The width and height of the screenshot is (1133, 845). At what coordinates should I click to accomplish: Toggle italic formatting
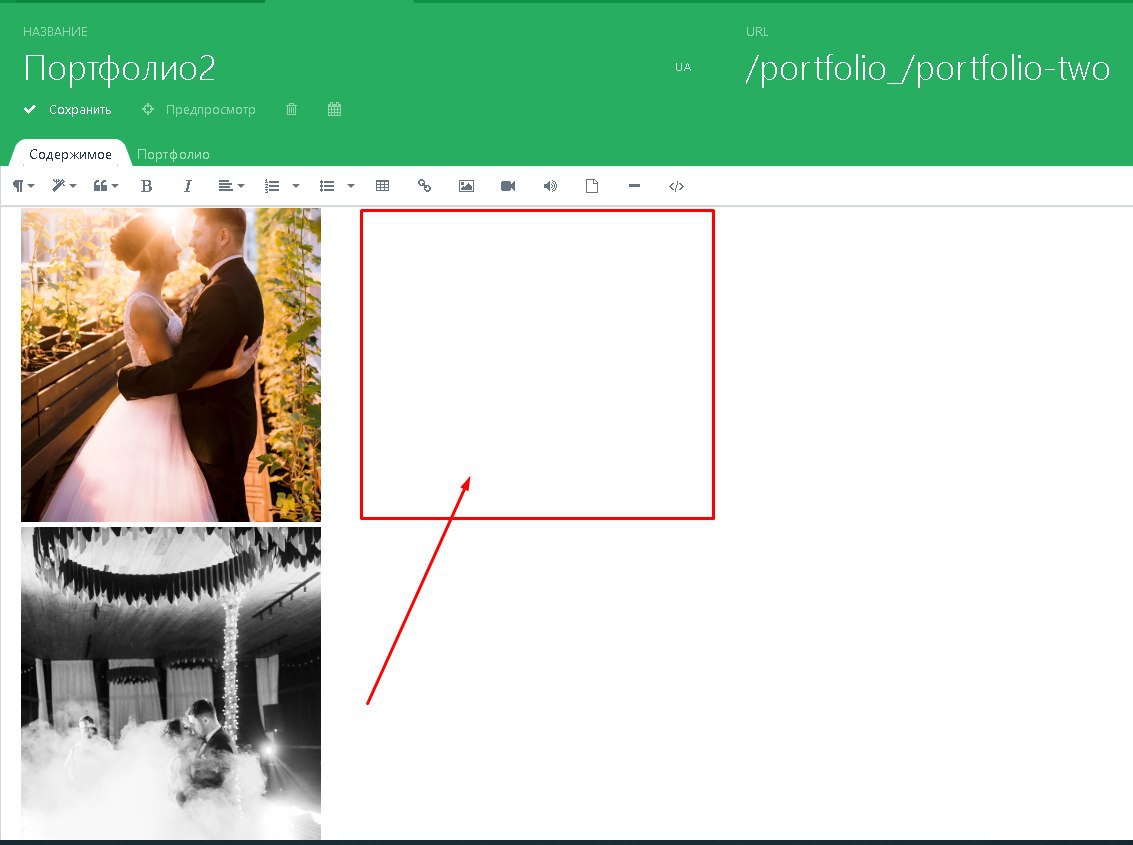[188, 186]
